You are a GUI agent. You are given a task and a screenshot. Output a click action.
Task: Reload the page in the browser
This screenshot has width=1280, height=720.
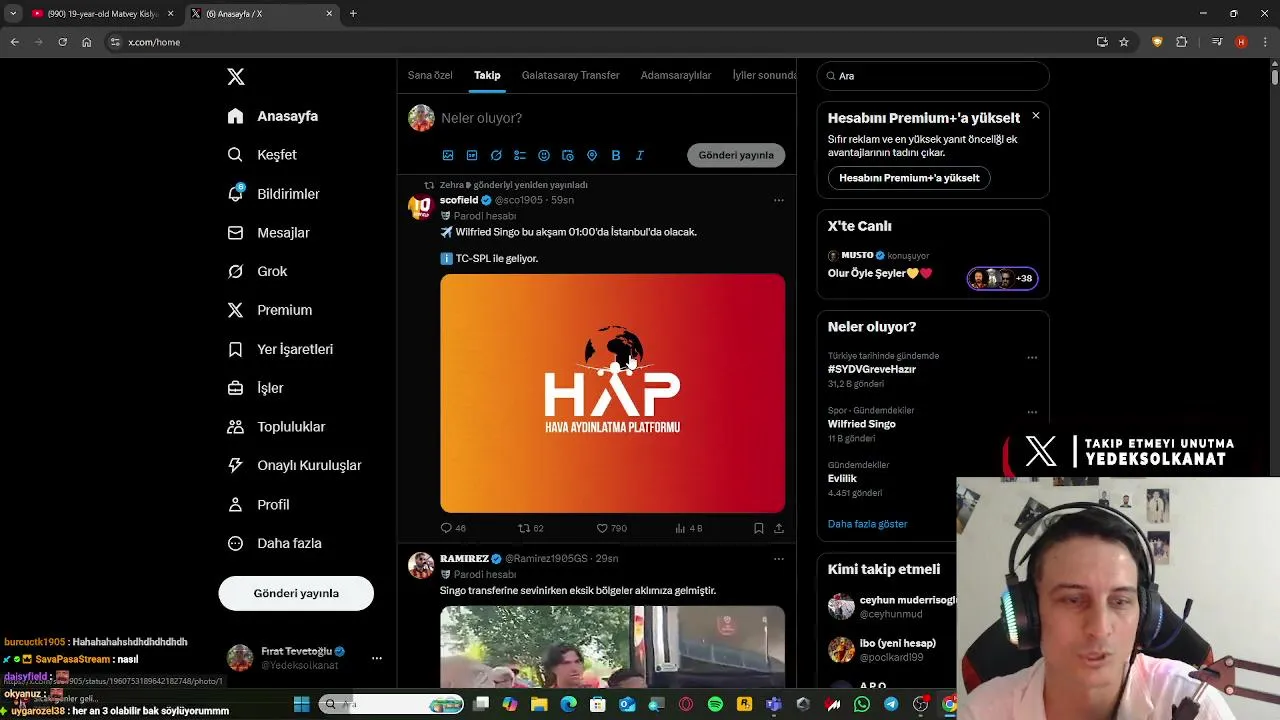coord(62,42)
